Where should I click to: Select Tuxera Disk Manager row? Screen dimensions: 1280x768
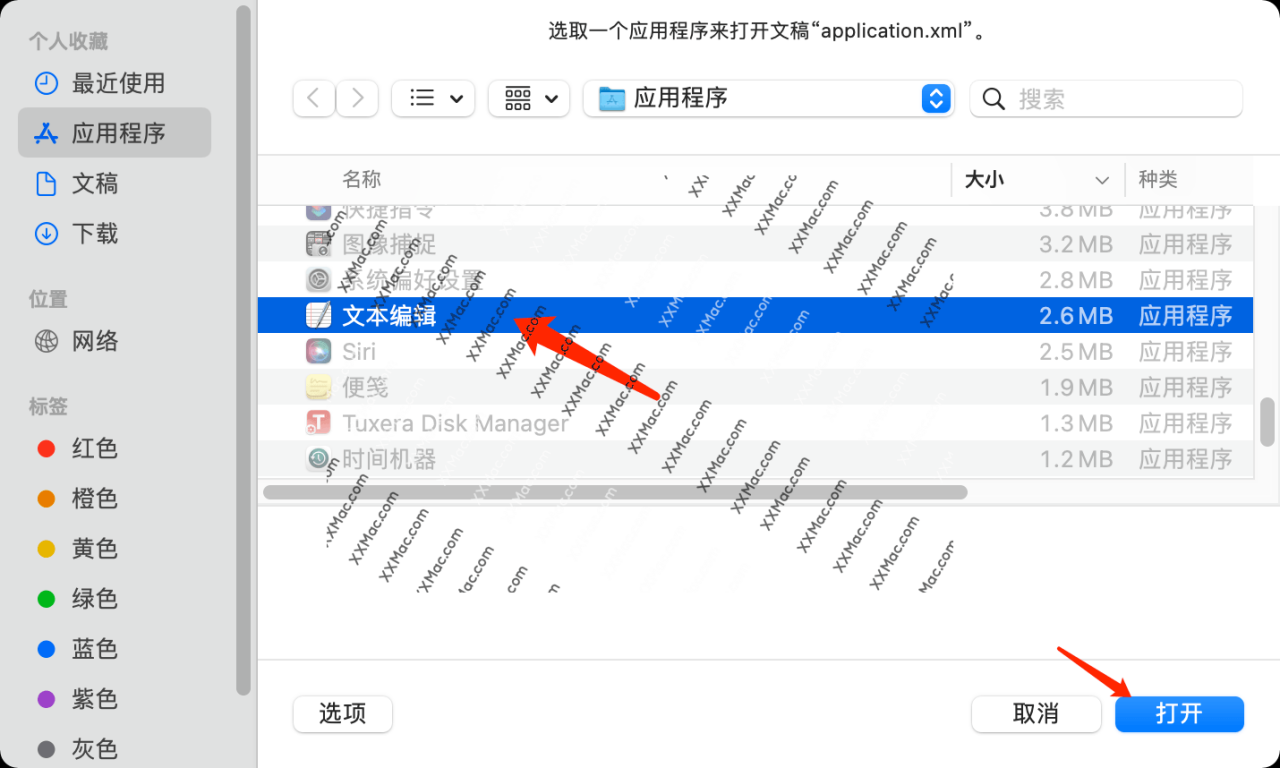(x=756, y=423)
